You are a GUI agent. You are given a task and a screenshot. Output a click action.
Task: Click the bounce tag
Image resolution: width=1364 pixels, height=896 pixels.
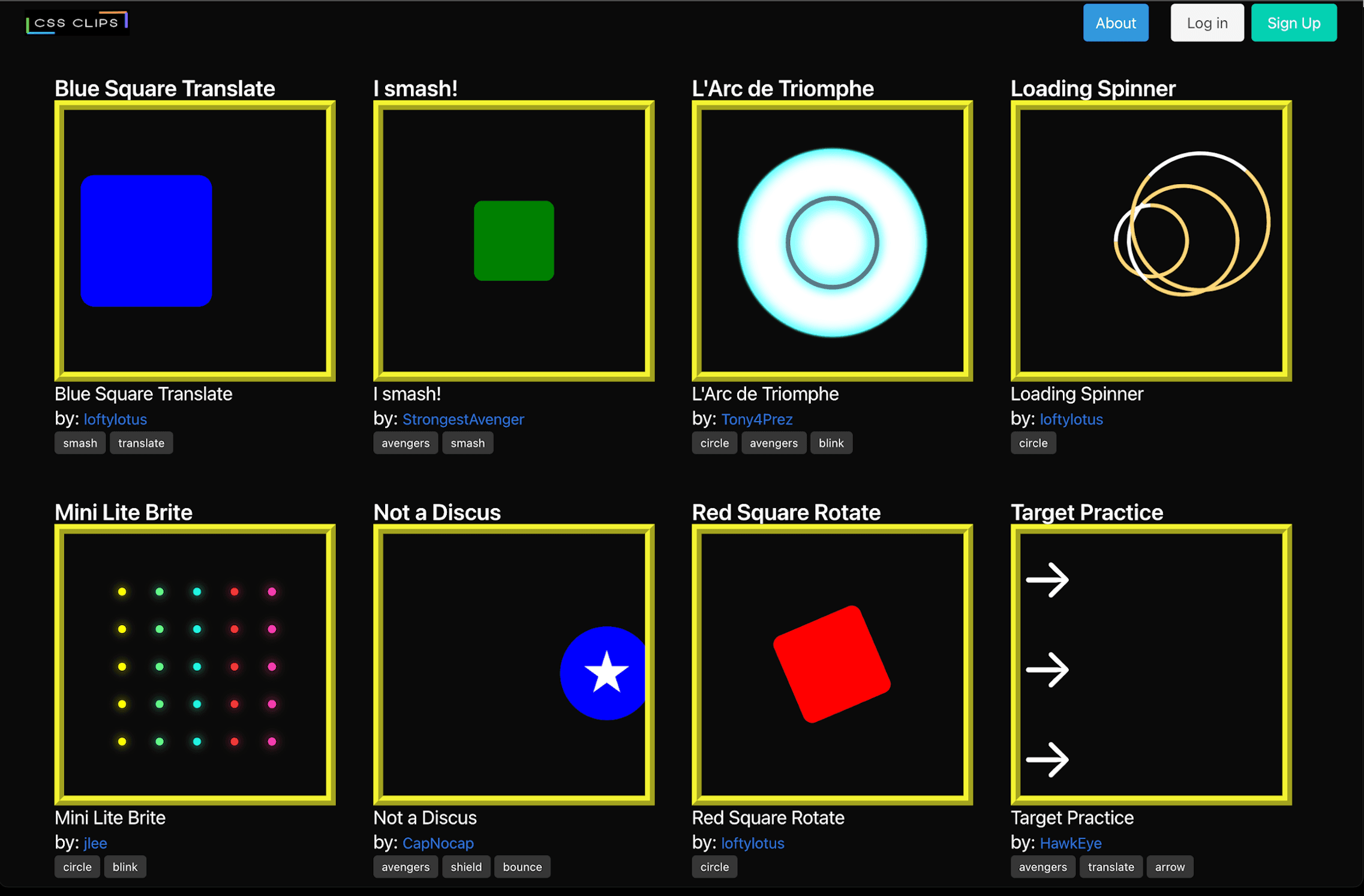pyautogui.click(x=522, y=867)
